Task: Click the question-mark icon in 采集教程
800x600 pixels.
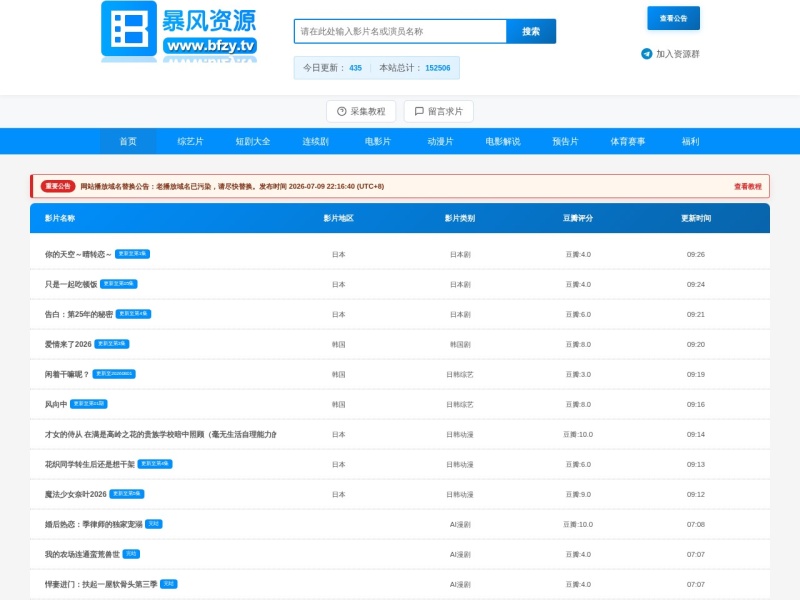Action: tap(342, 111)
